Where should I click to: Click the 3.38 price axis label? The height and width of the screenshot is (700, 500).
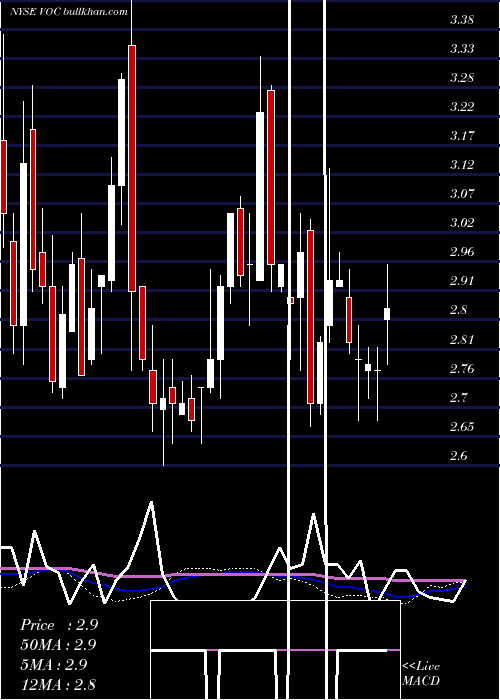462,20
